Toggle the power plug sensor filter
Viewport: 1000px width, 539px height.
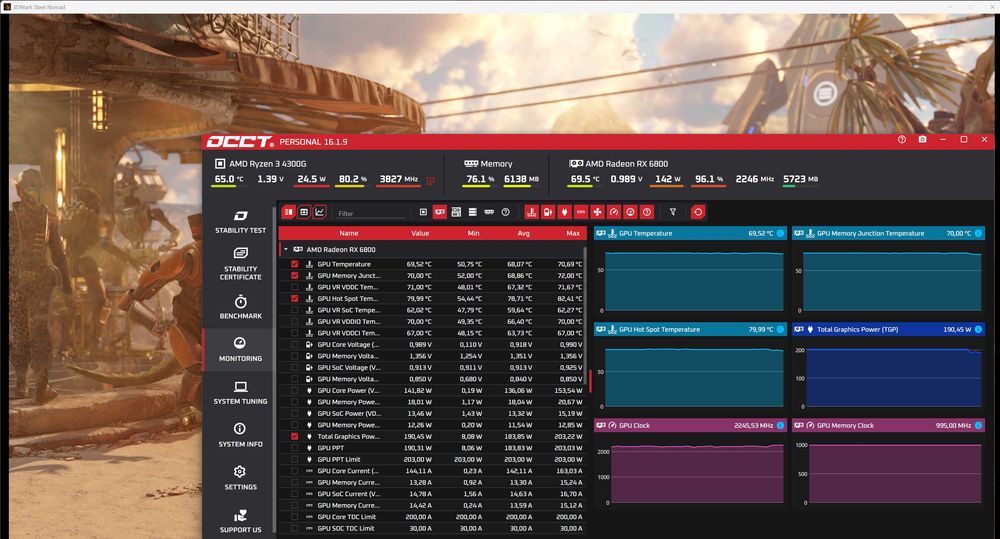[564, 212]
